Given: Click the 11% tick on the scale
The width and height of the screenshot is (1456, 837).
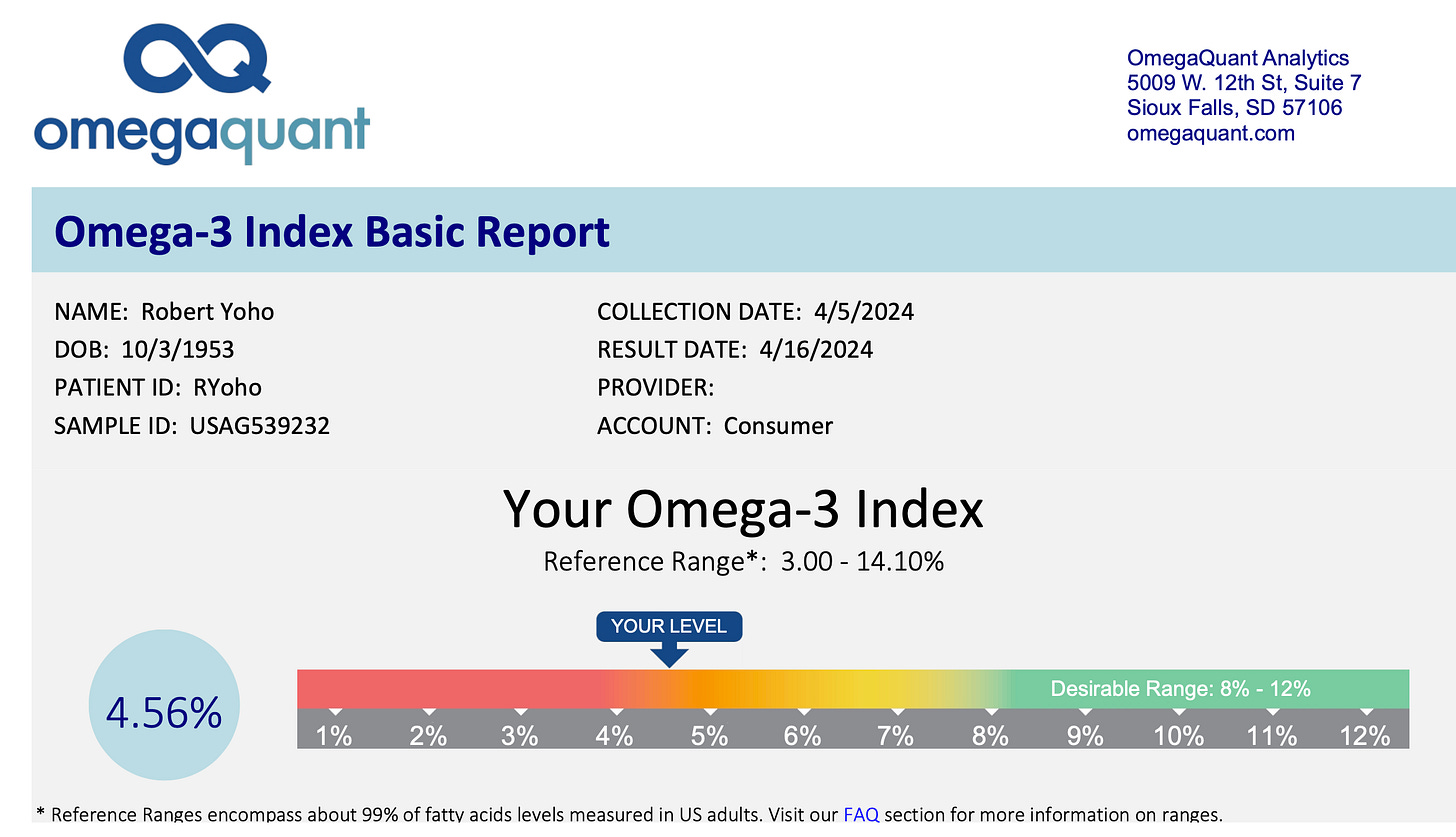Looking at the screenshot, I should tap(1272, 735).
